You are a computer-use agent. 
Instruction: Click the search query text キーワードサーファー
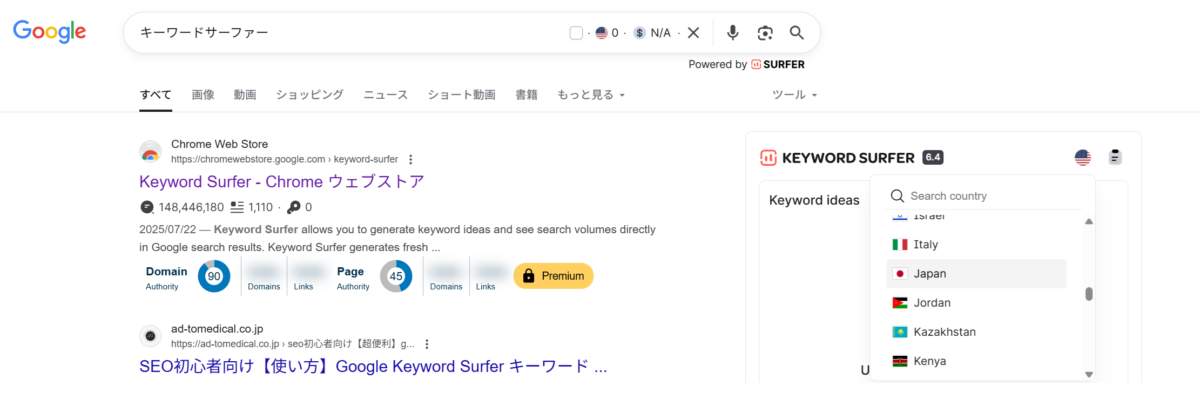pos(204,33)
